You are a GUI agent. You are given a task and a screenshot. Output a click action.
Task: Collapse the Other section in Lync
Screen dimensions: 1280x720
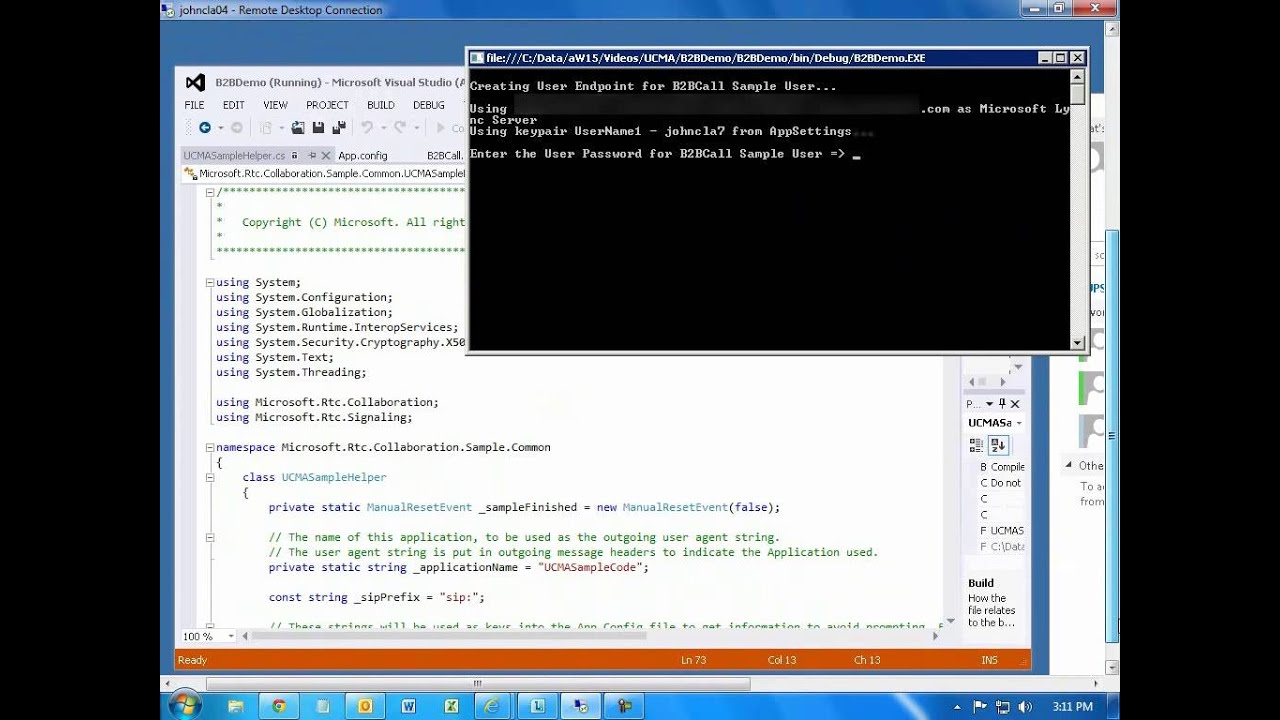coord(1069,465)
